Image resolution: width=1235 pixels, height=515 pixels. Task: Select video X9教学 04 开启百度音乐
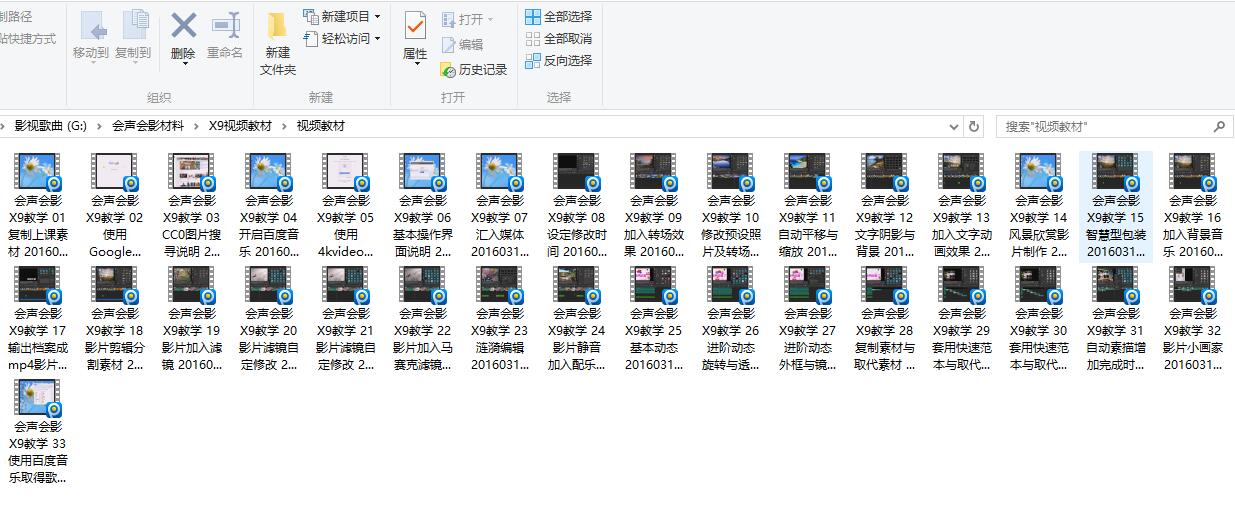(x=269, y=206)
